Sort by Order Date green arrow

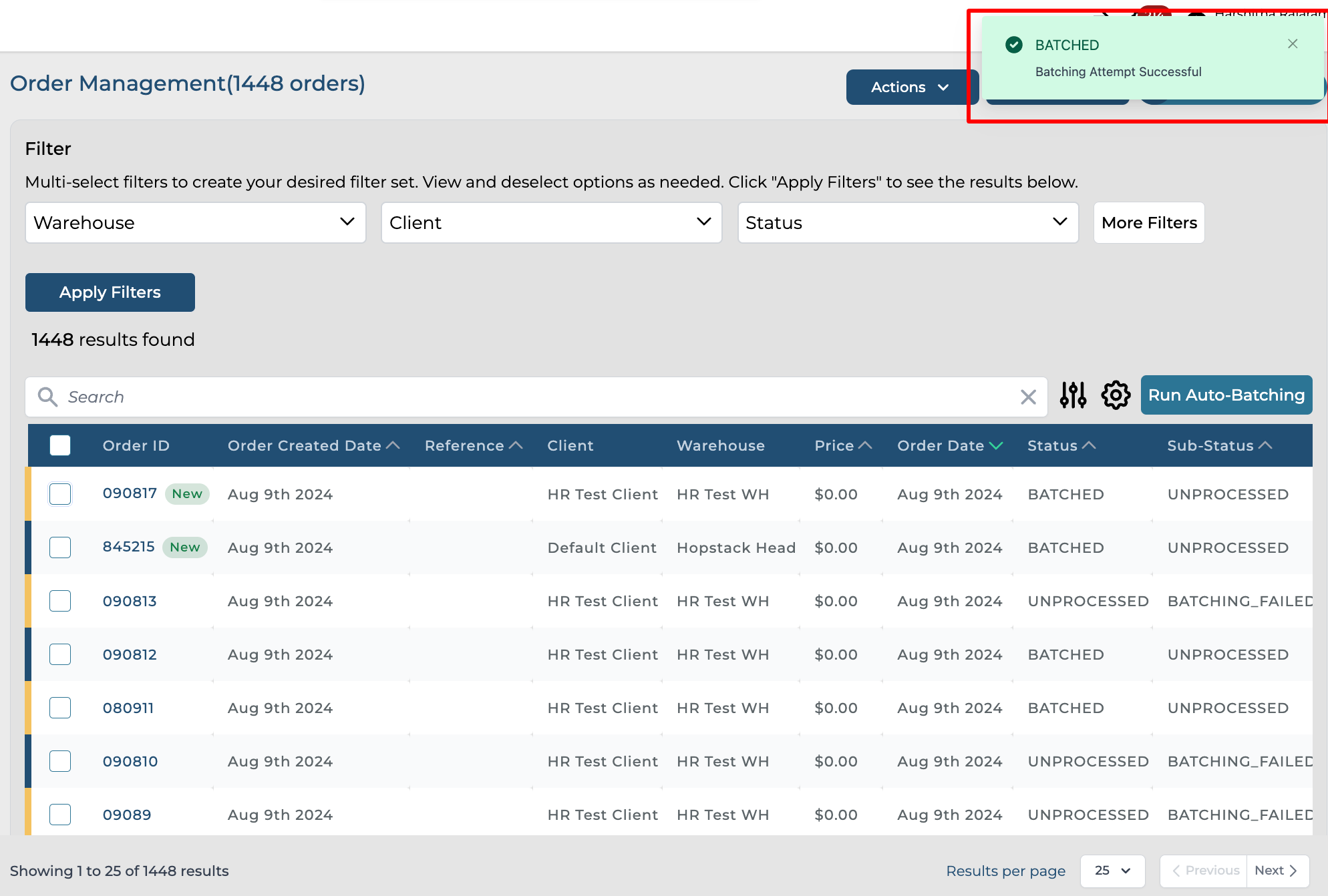coord(996,445)
